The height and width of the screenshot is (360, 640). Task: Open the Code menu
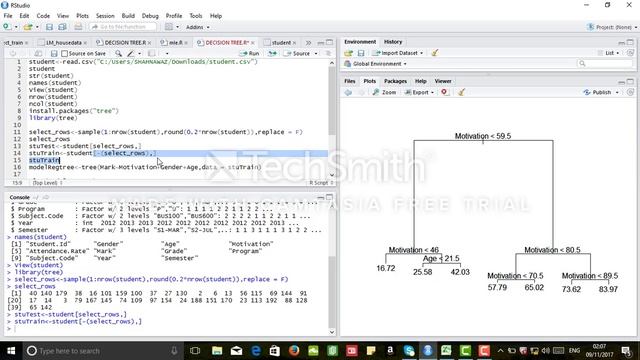(x=43, y=16)
